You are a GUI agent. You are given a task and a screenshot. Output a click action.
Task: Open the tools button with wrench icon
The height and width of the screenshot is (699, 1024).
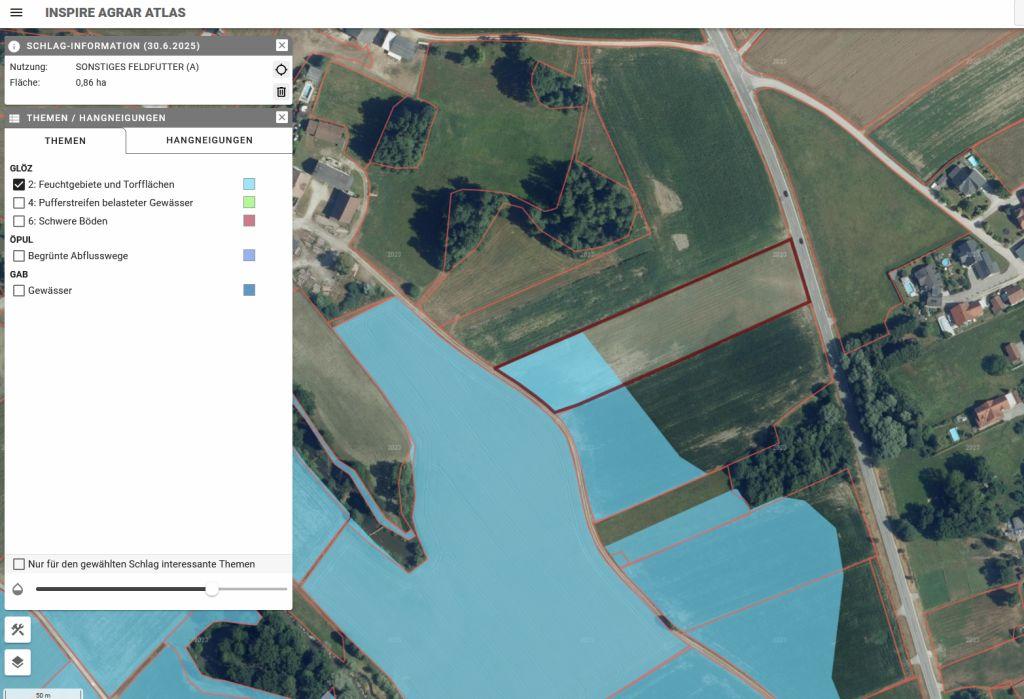pos(18,630)
